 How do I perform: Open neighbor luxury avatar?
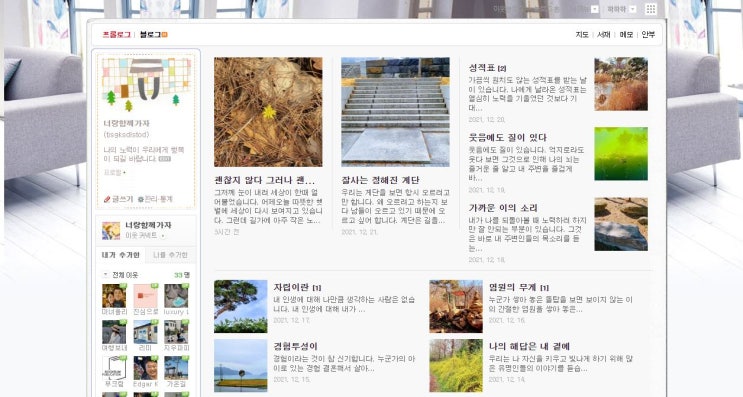pos(176,296)
